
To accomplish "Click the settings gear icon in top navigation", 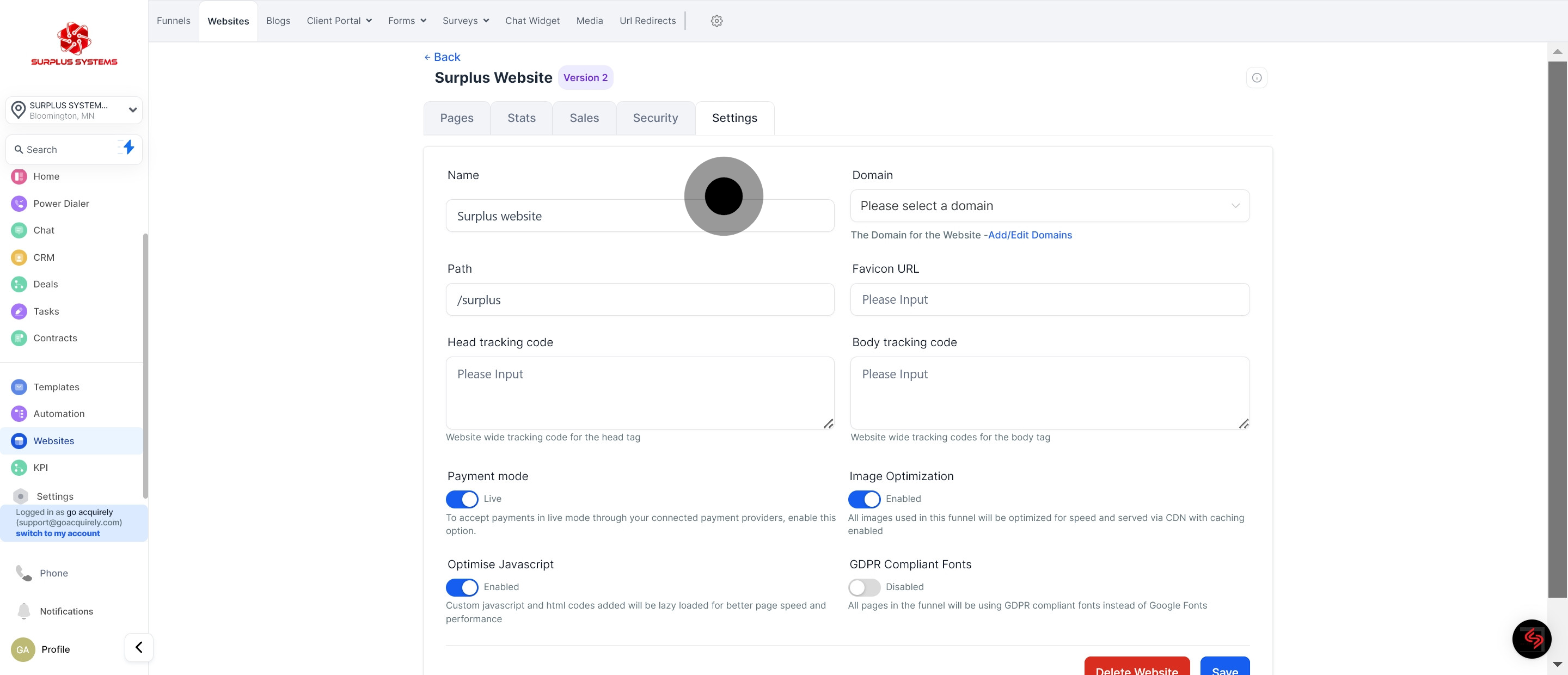I will pyautogui.click(x=716, y=21).
